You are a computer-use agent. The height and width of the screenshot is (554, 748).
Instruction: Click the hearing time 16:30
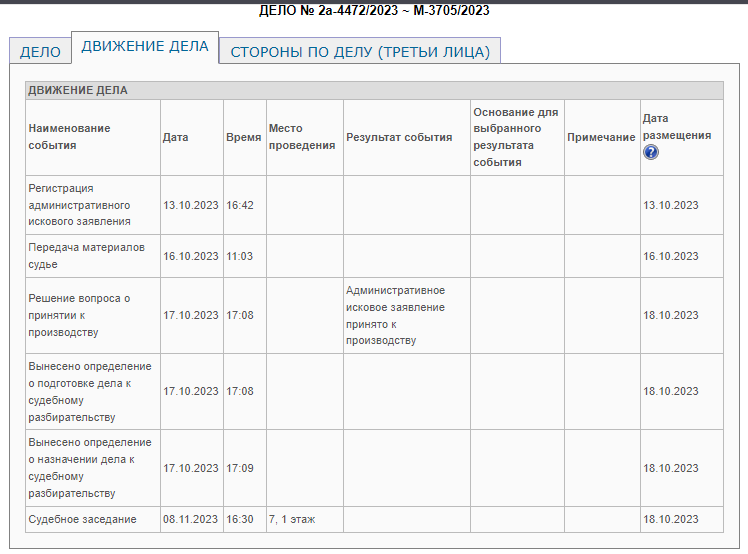tap(239, 519)
